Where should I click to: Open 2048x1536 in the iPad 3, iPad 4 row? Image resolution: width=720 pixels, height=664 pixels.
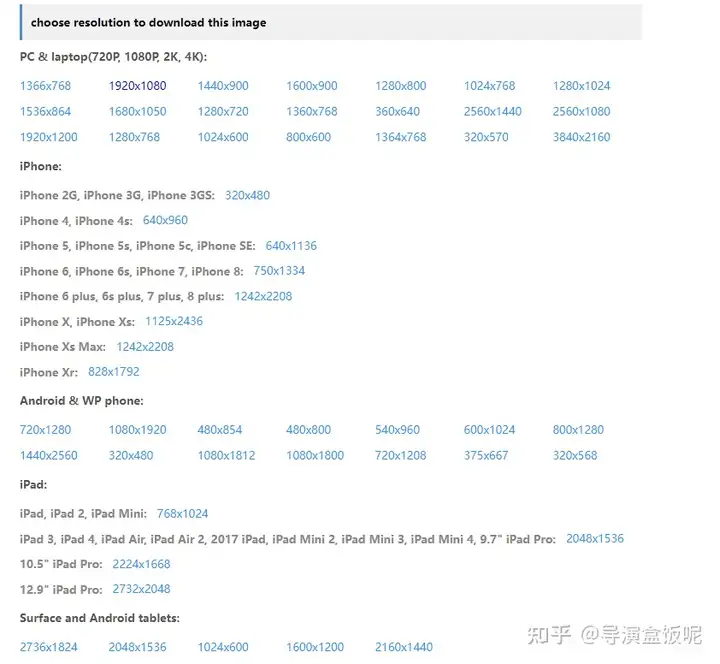595,539
